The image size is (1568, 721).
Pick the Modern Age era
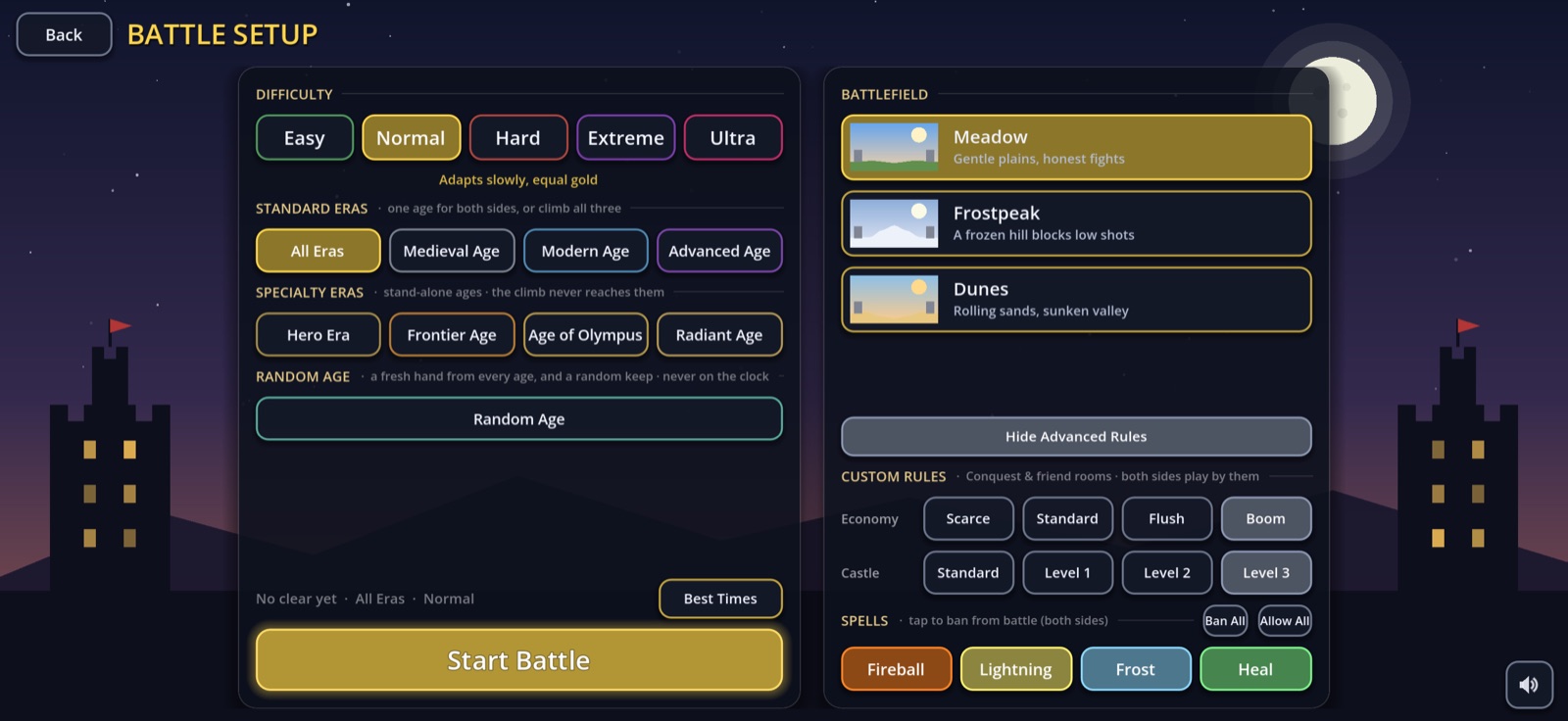tap(586, 251)
